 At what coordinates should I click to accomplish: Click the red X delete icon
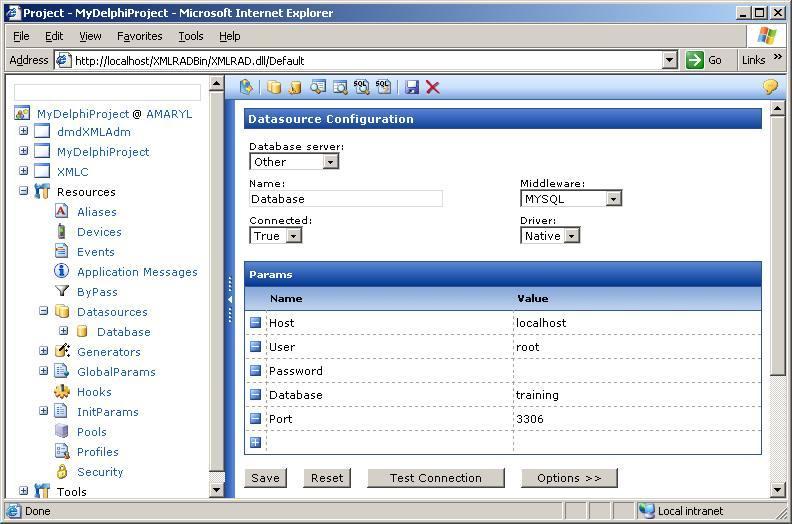[433, 88]
